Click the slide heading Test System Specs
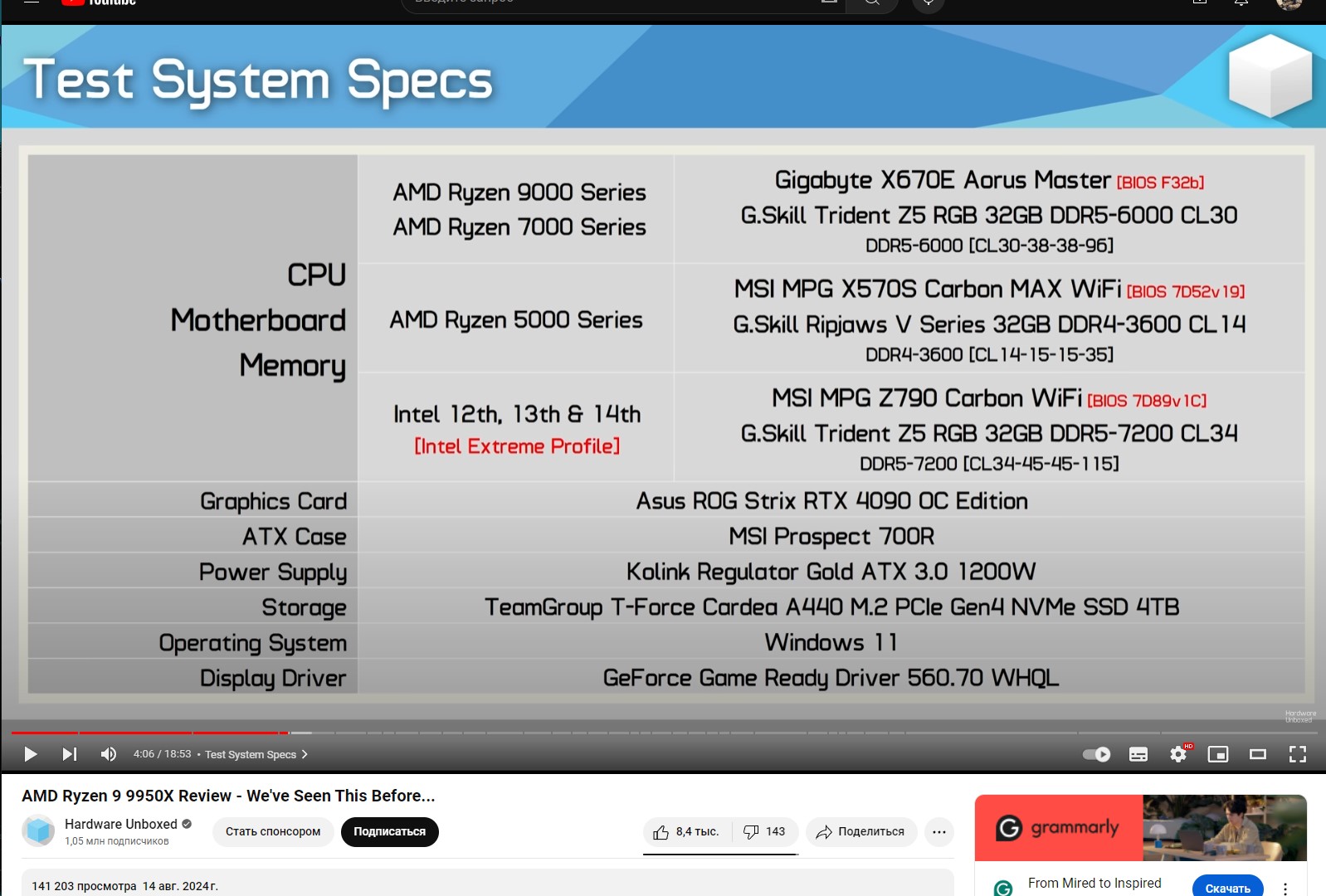 pos(258,80)
